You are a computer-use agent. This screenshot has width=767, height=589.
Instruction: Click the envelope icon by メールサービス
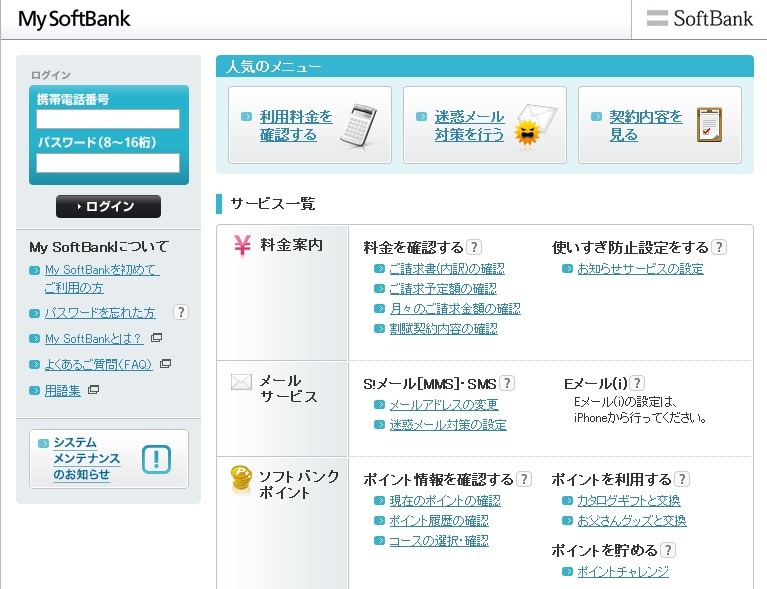241,382
